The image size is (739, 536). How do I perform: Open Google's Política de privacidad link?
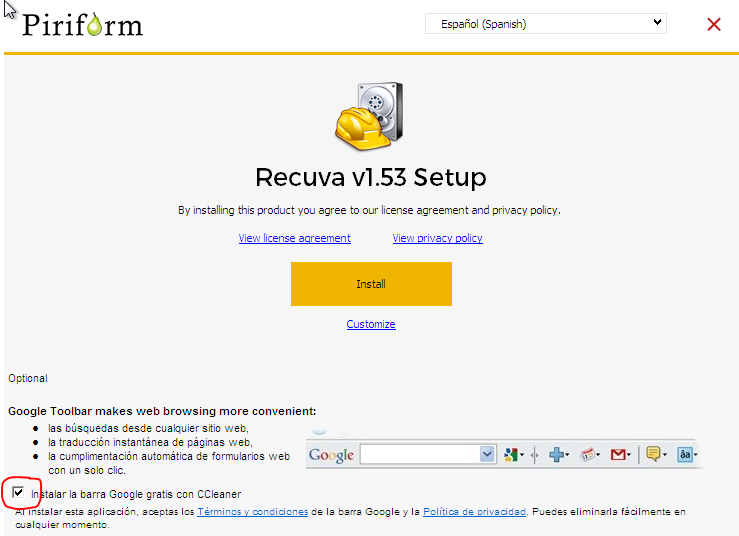[x=474, y=512]
